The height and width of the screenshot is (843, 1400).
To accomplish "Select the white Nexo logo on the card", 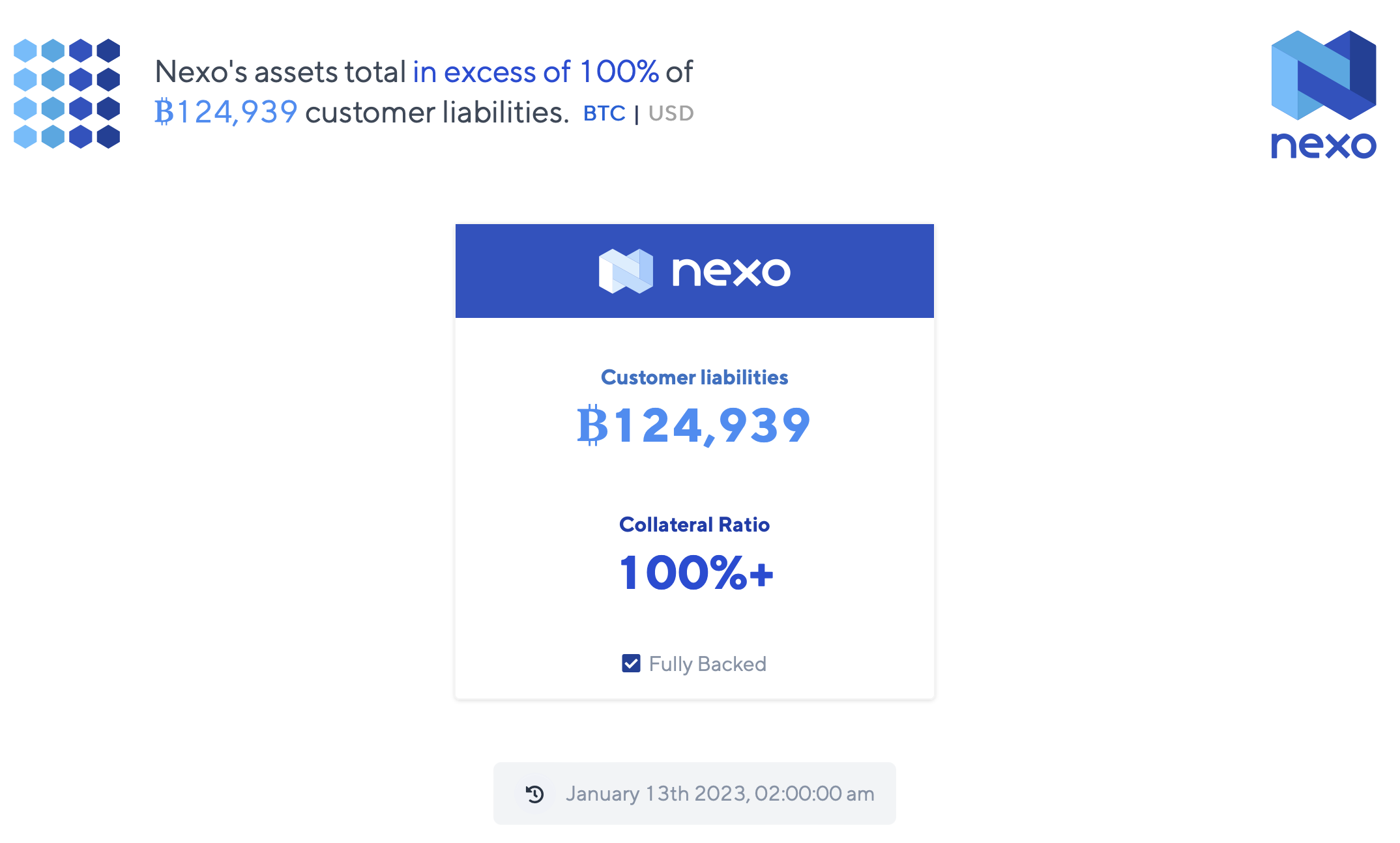I will coord(693,270).
